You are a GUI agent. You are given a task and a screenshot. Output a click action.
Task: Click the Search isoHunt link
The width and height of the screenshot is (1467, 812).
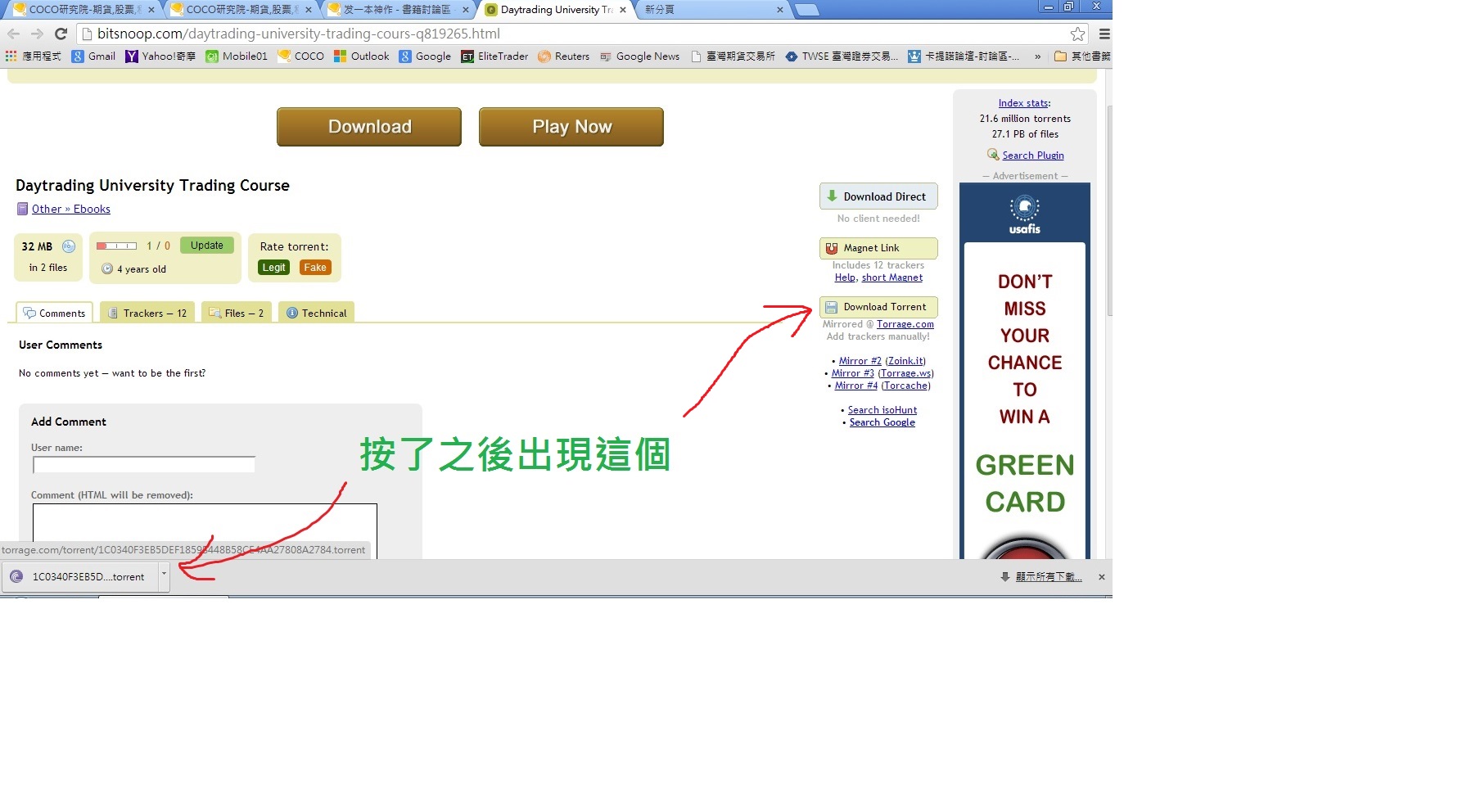882,410
